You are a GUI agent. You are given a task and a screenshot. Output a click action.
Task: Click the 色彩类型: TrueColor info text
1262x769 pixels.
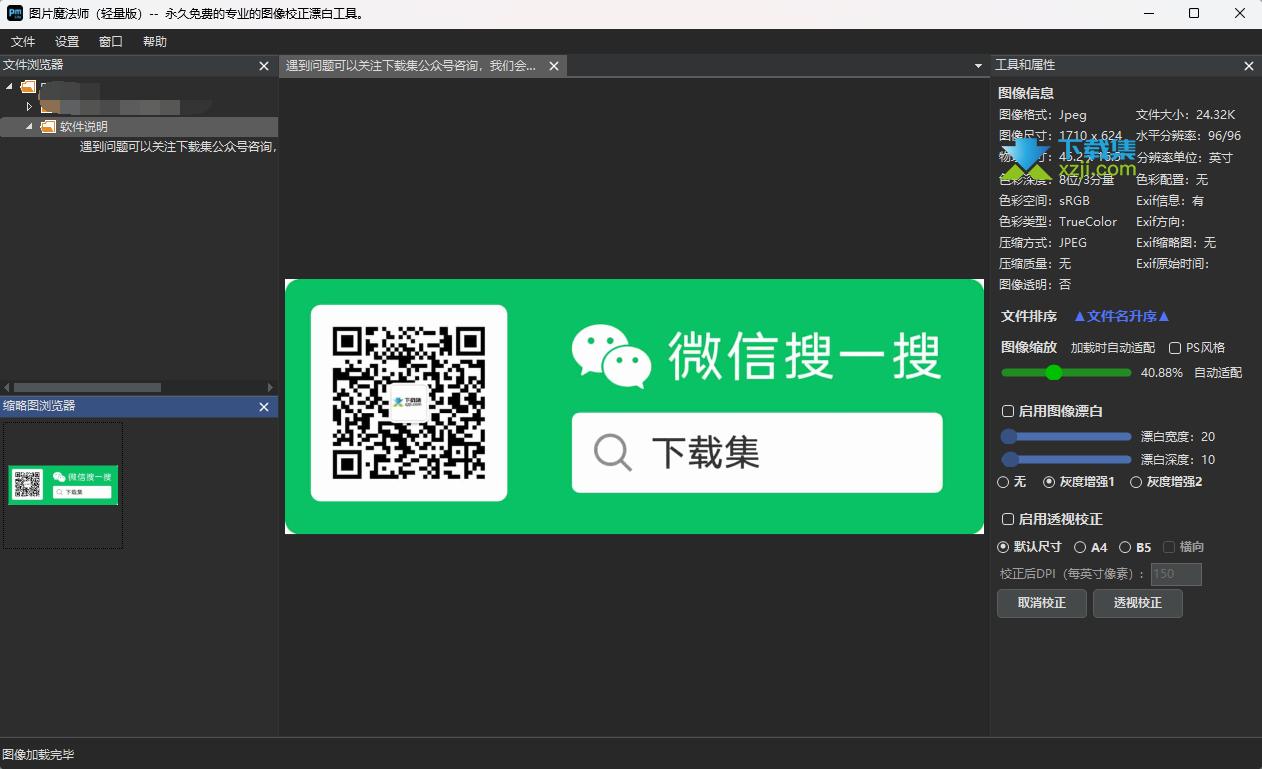click(x=1057, y=222)
